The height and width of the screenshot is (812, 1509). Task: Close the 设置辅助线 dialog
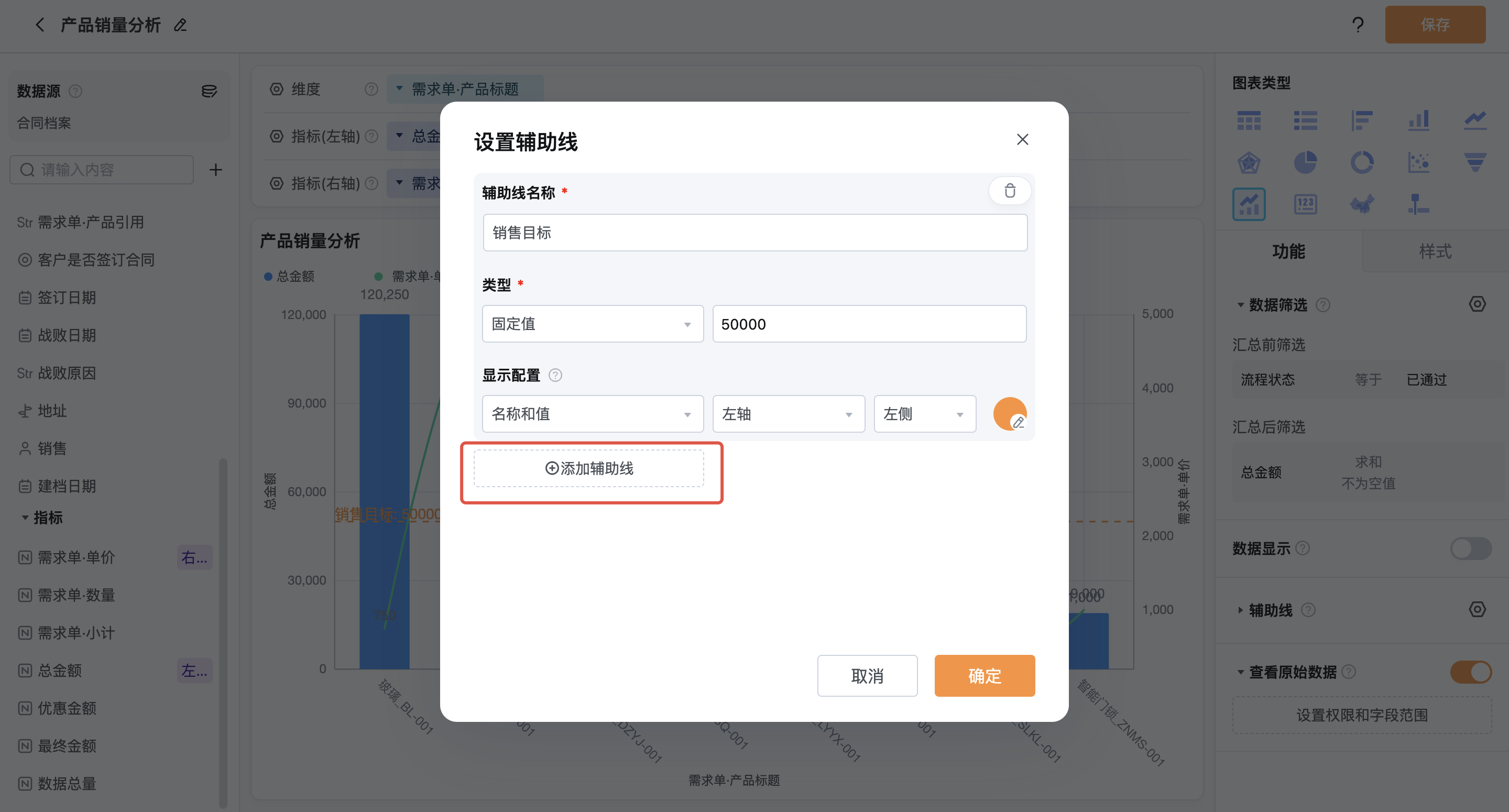pos(1022,139)
